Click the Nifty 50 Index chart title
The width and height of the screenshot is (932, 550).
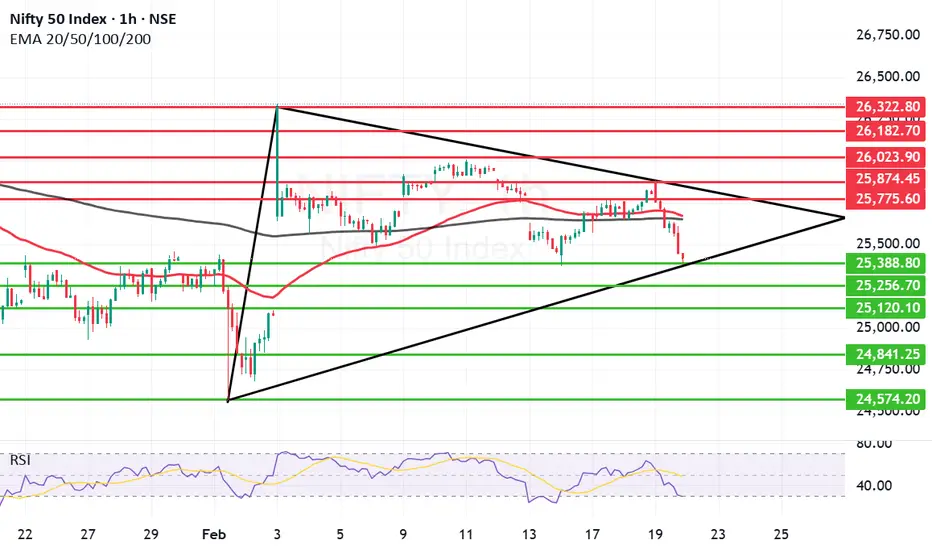click(x=93, y=19)
